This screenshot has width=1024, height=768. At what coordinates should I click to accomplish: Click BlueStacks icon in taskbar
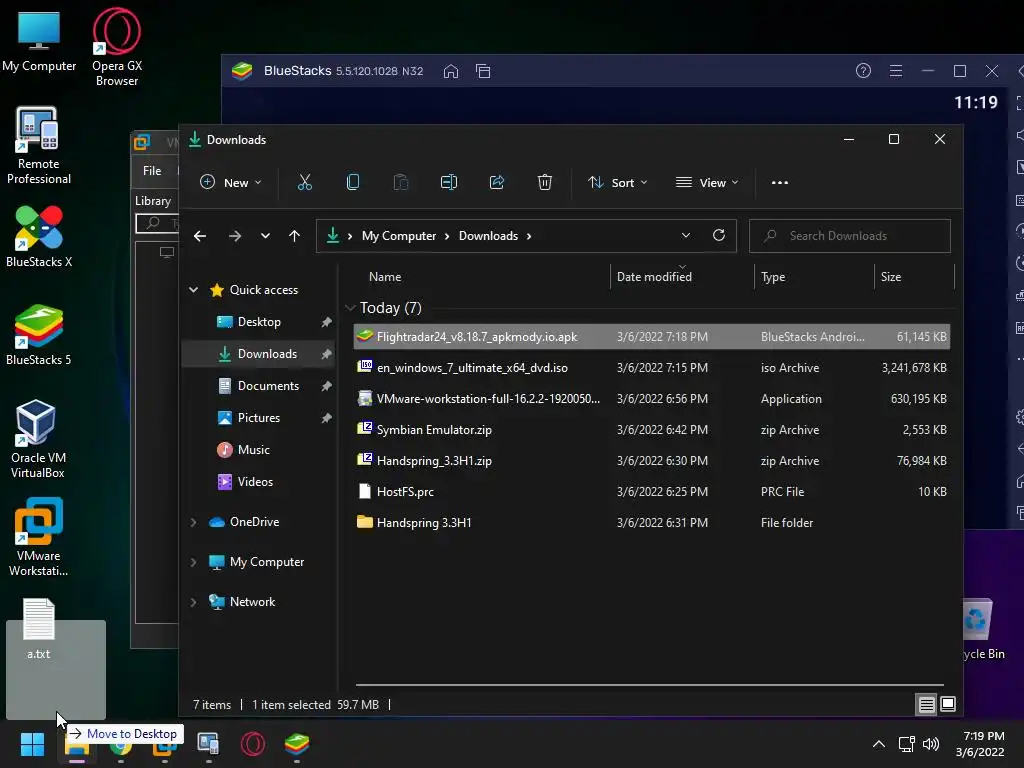coord(297,744)
